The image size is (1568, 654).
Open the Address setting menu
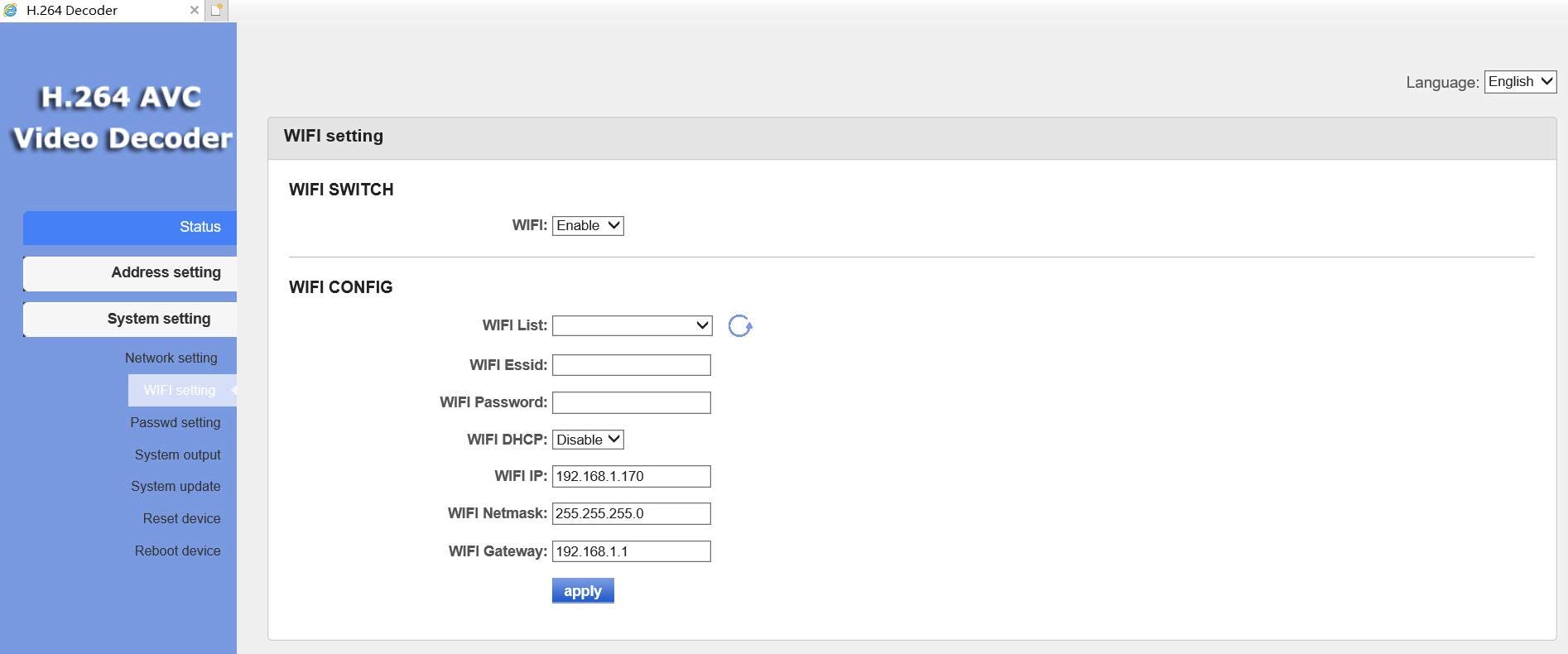[130, 272]
